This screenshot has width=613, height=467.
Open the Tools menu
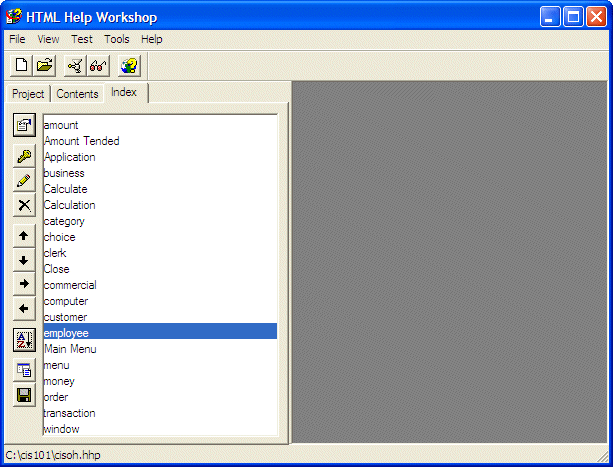[117, 39]
